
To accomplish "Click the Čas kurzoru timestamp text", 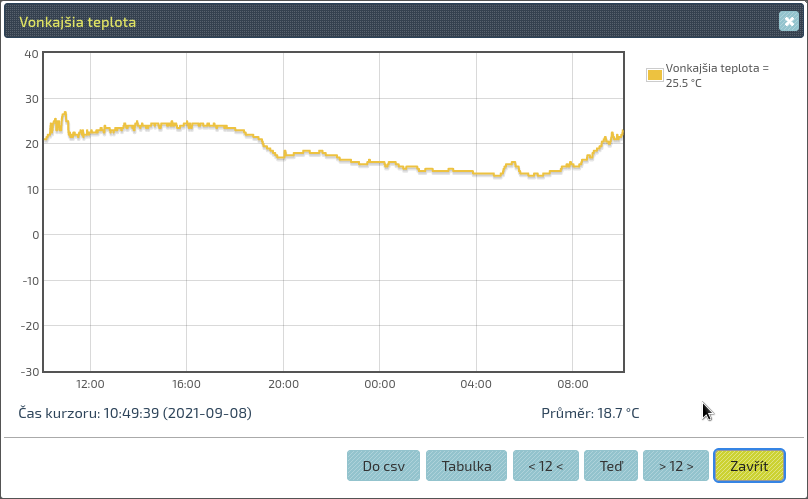I will 135,413.
